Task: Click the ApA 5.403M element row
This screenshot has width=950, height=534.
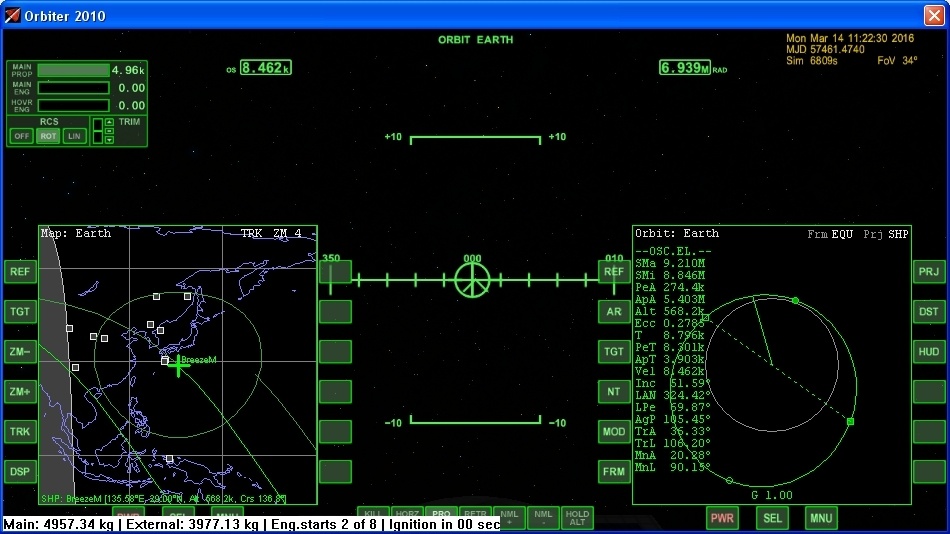Action: click(x=670, y=299)
